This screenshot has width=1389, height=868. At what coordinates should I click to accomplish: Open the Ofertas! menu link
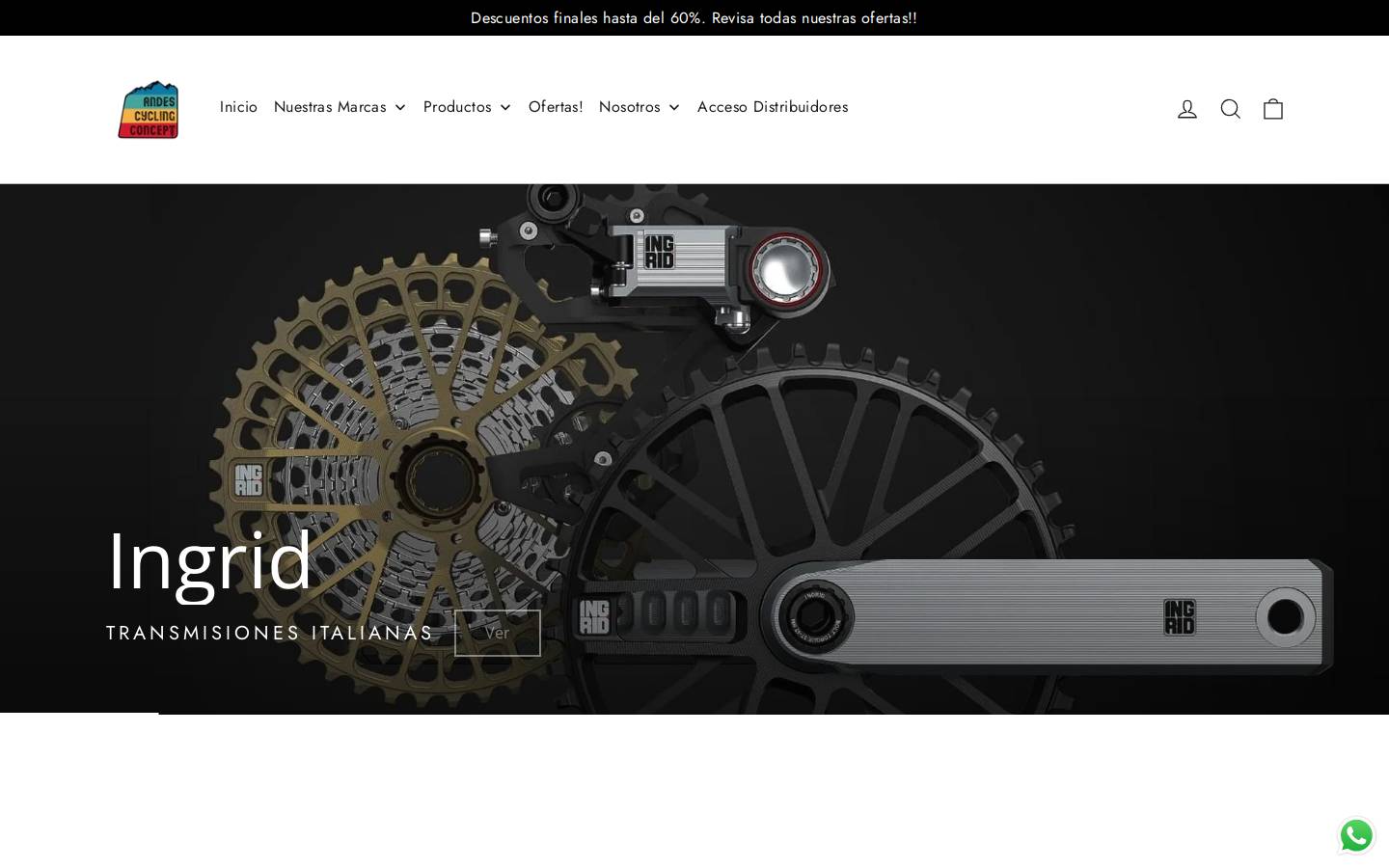[x=556, y=107]
